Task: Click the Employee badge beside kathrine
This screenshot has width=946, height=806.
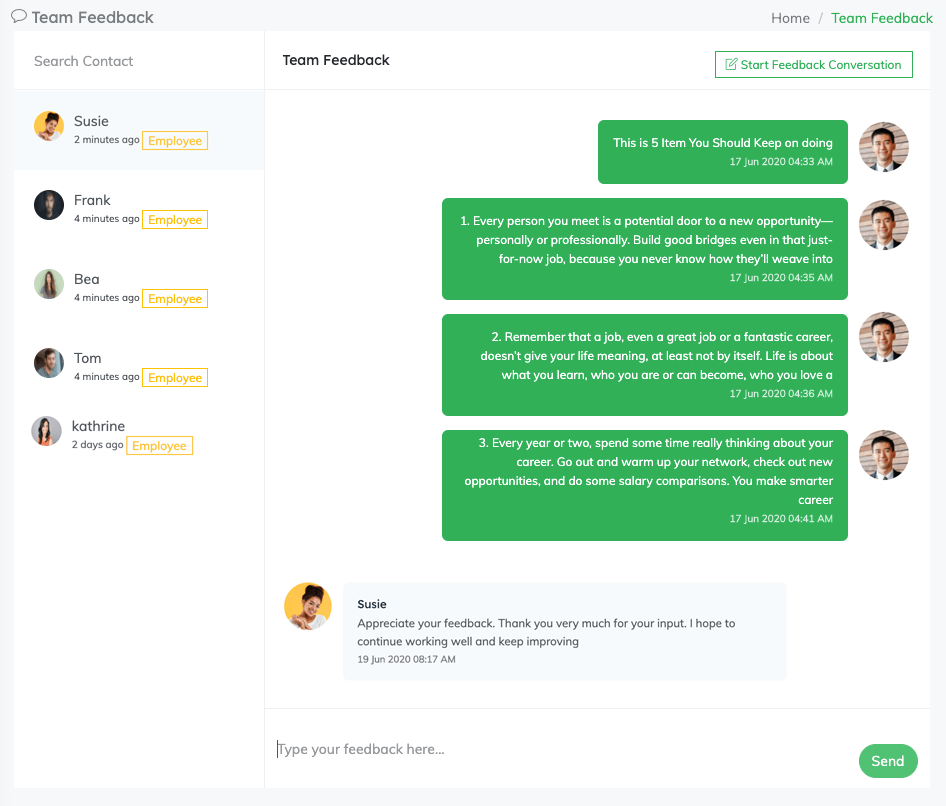Action: click(x=159, y=446)
